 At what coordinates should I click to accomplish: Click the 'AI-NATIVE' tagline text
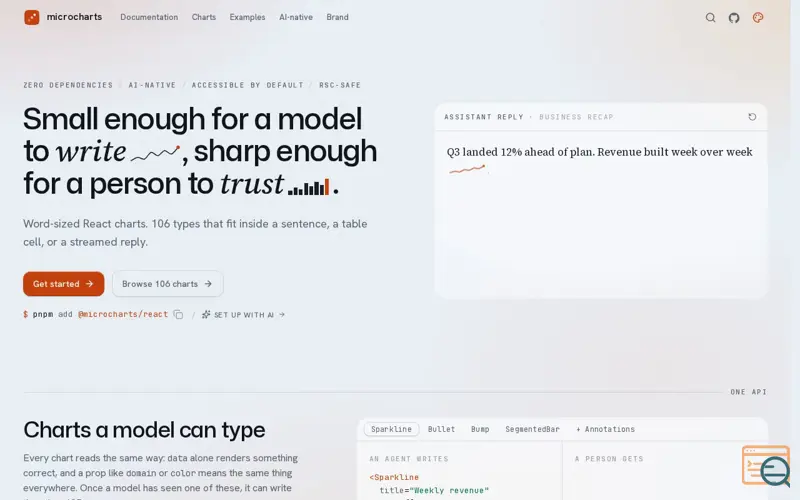(x=152, y=85)
